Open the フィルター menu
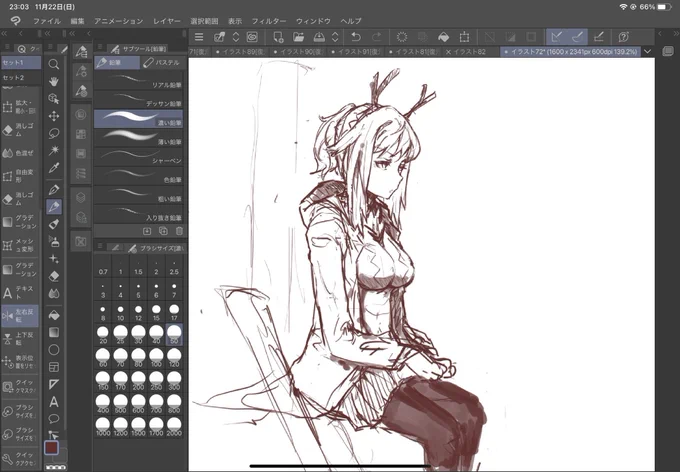The width and height of the screenshot is (680, 472). (269, 21)
